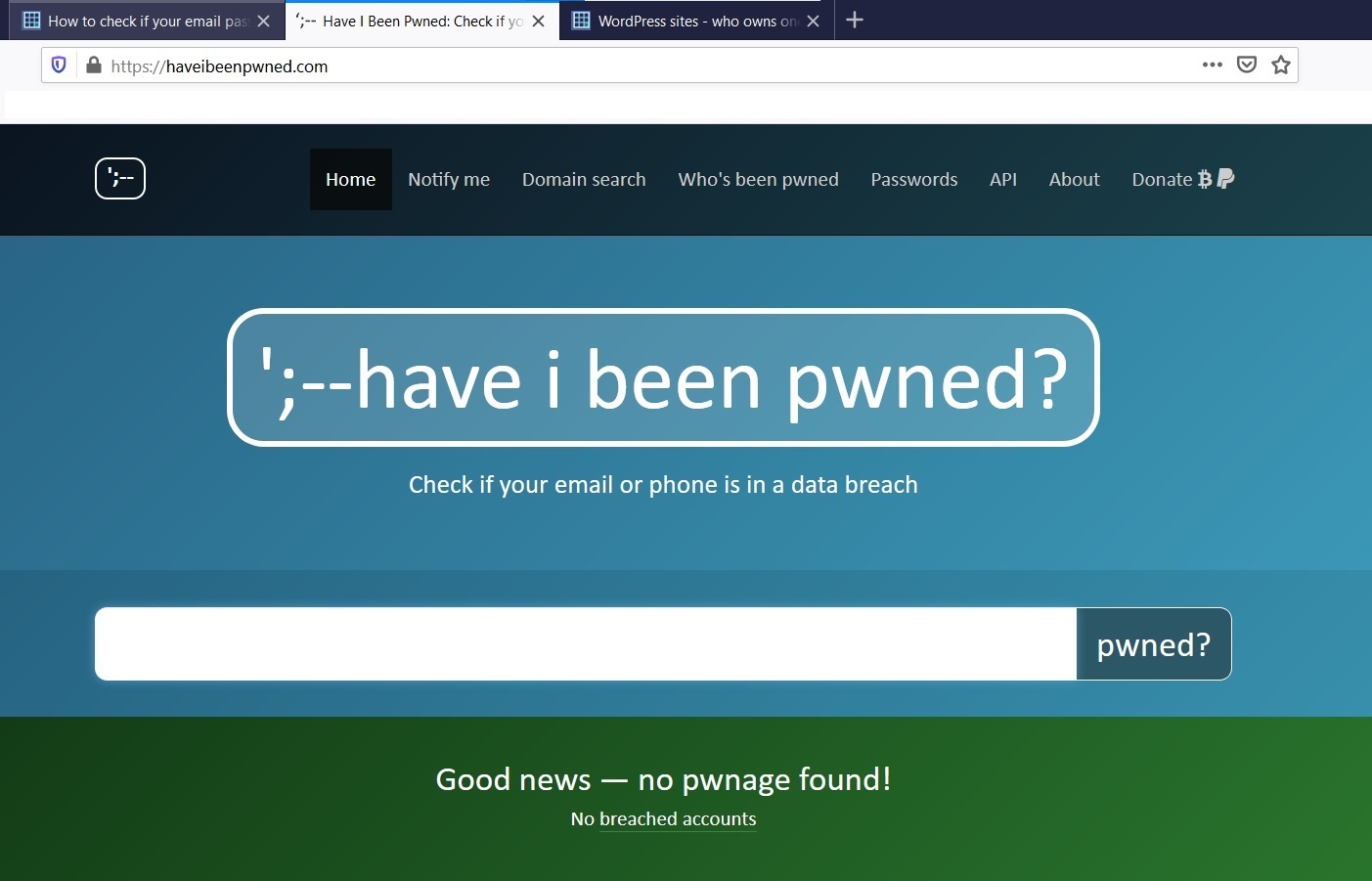Screen dimensions: 1372x881
Task: Open a new tab with the plus button
Action: pos(855,20)
